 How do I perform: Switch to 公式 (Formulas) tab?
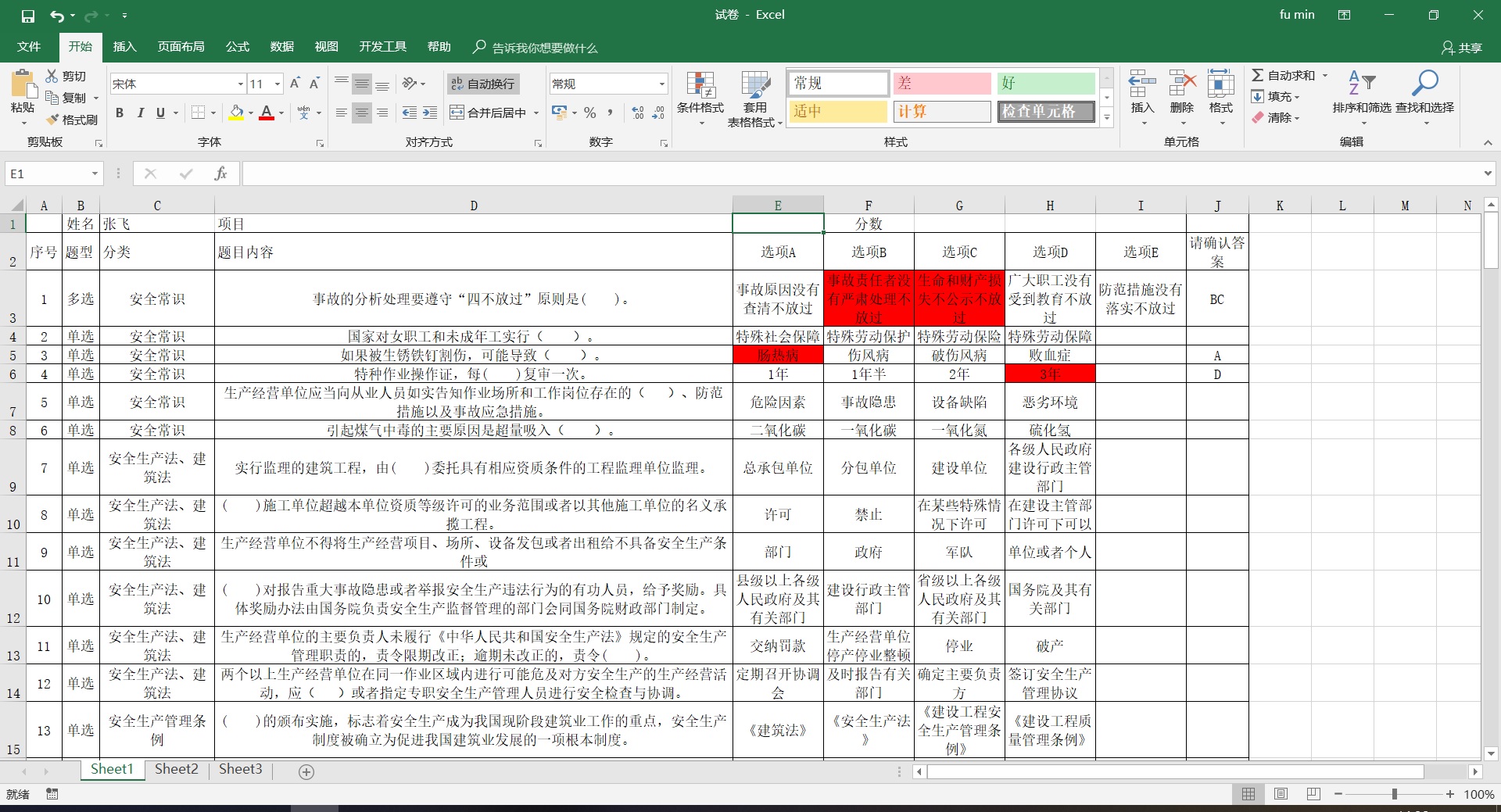coord(238,47)
